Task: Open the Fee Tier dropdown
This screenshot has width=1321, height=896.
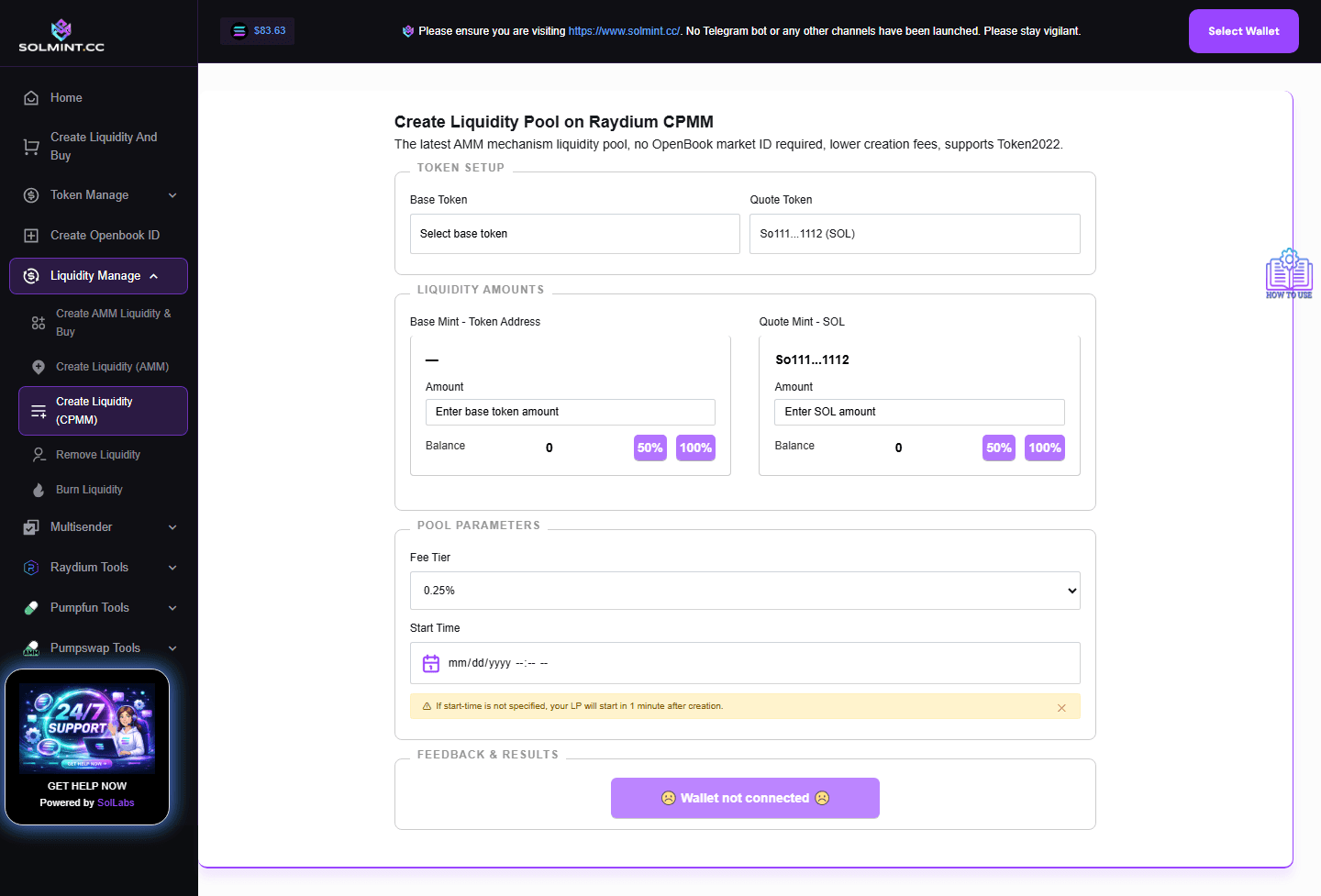Action: click(745, 590)
